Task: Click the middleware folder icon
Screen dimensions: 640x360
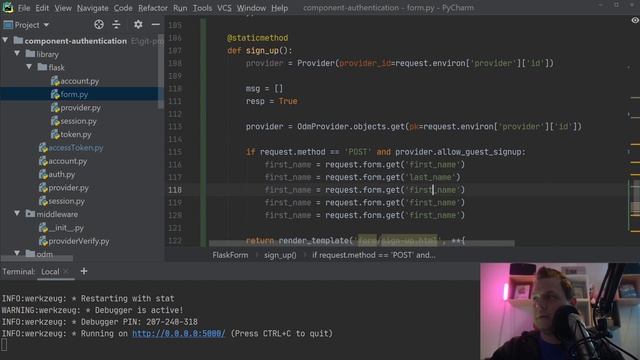Action: [30, 213]
